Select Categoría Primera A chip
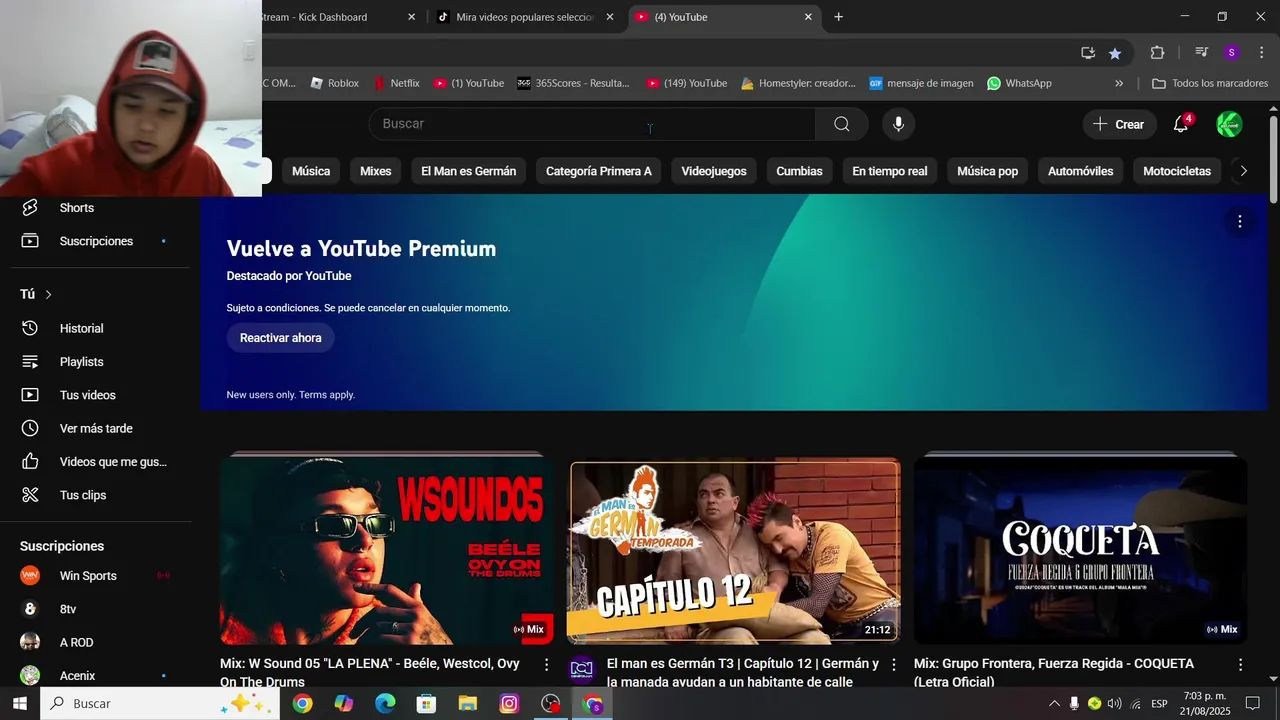The height and width of the screenshot is (720, 1280). 599,171
